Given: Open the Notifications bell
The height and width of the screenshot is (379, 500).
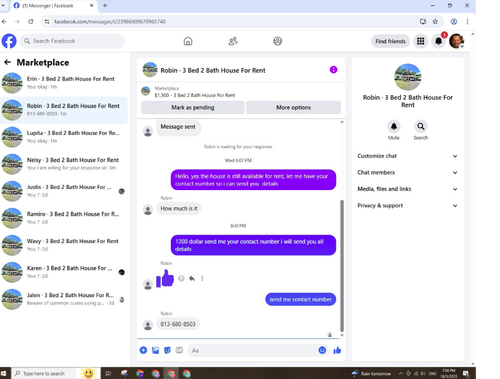Looking at the screenshot, I should [x=439, y=41].
